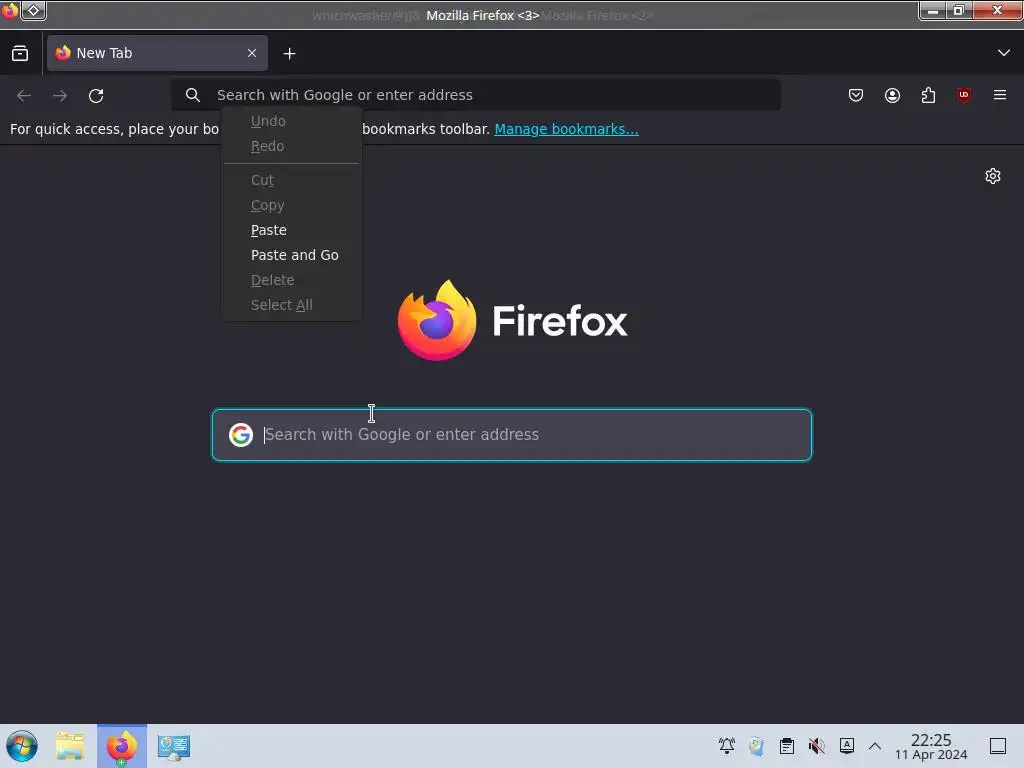Open the tray icon next to the bell
1024x768 pixels.
coord(757,746)
